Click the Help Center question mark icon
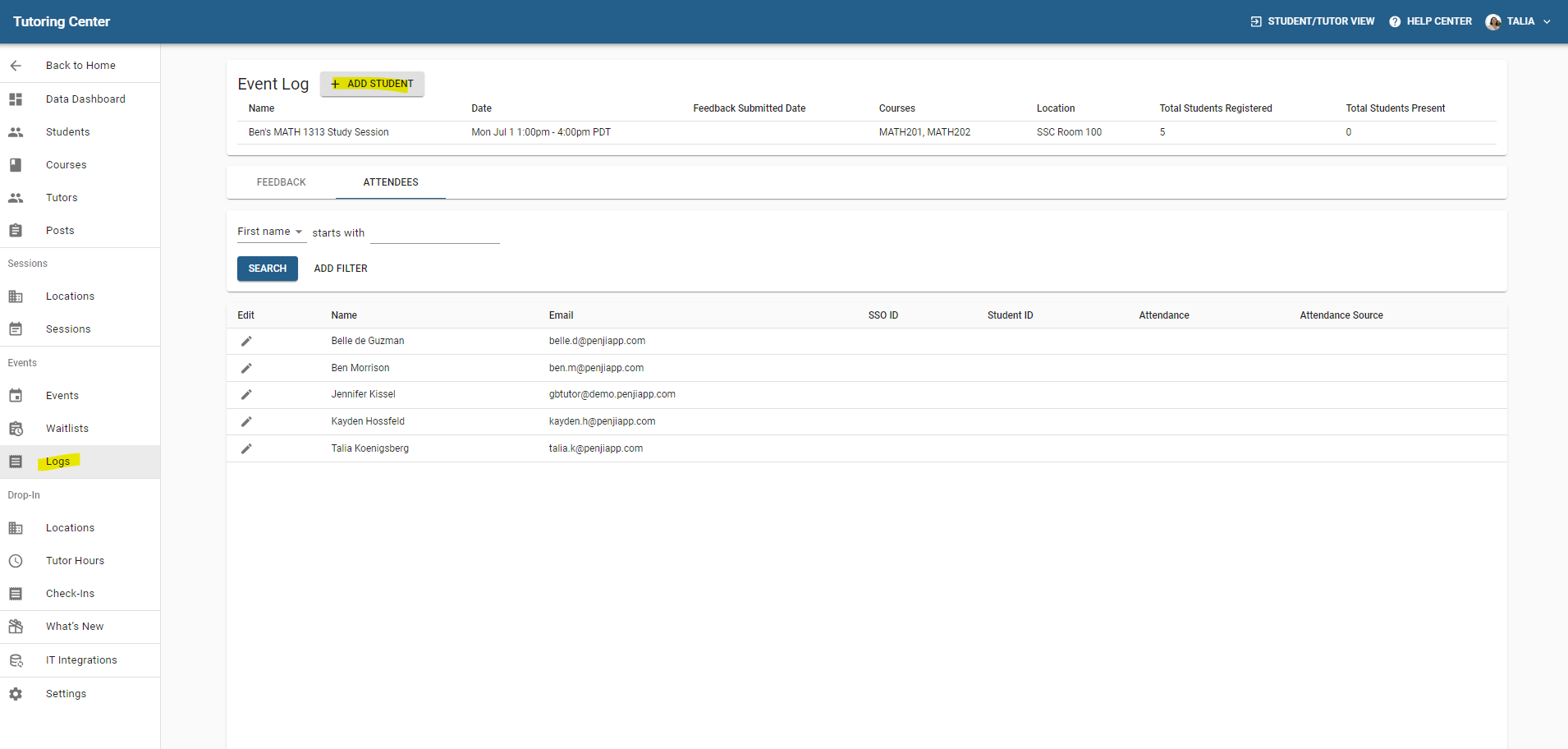This screenshot has width=1568, height=749. pyautogui.click(x=1395, y=21)
